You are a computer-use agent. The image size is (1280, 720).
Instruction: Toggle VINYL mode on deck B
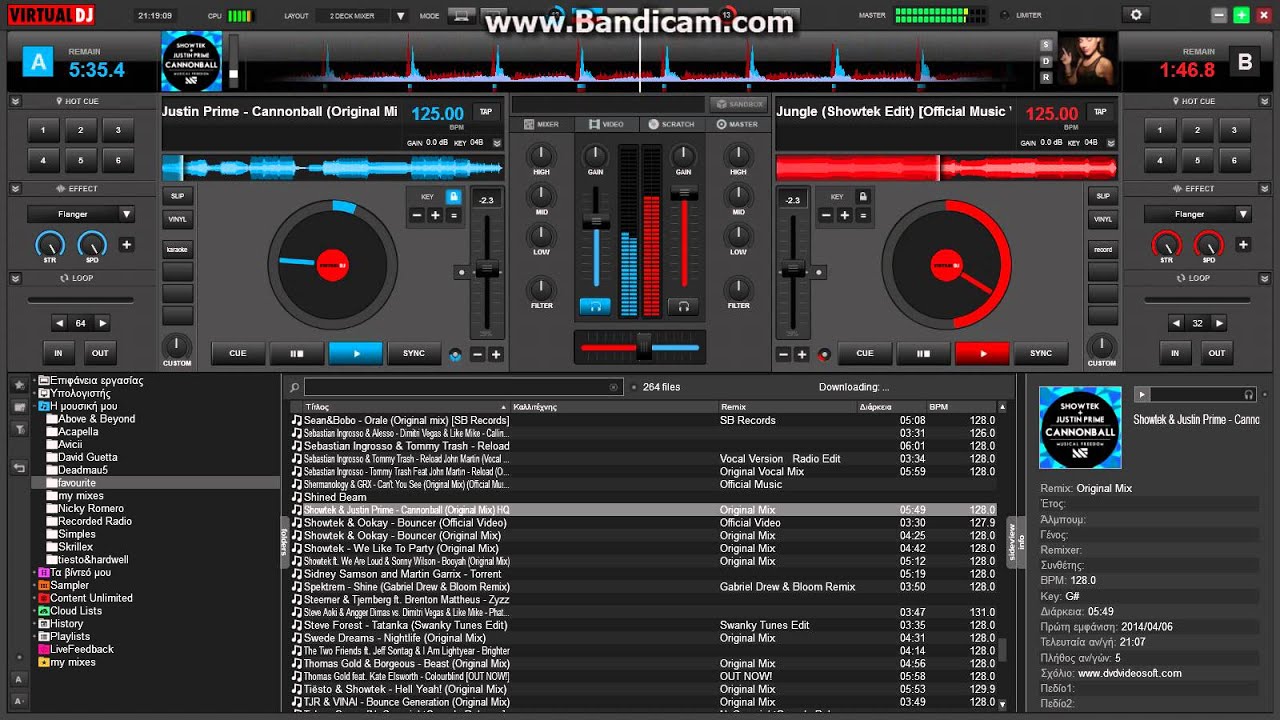[1103, 219]
